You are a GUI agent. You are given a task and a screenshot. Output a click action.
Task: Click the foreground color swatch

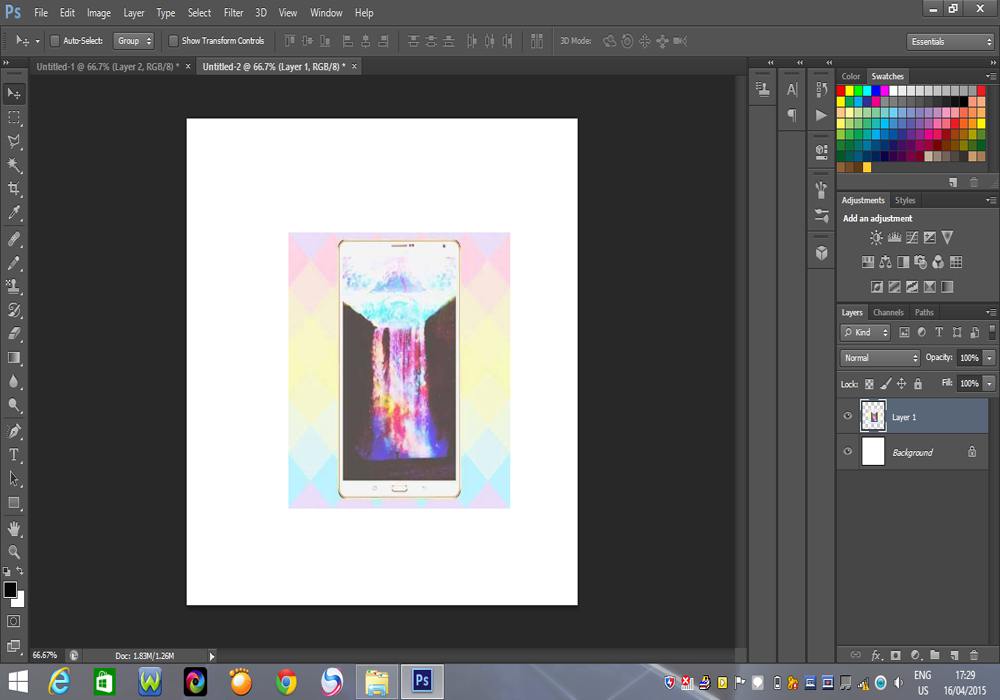point(10,590)
